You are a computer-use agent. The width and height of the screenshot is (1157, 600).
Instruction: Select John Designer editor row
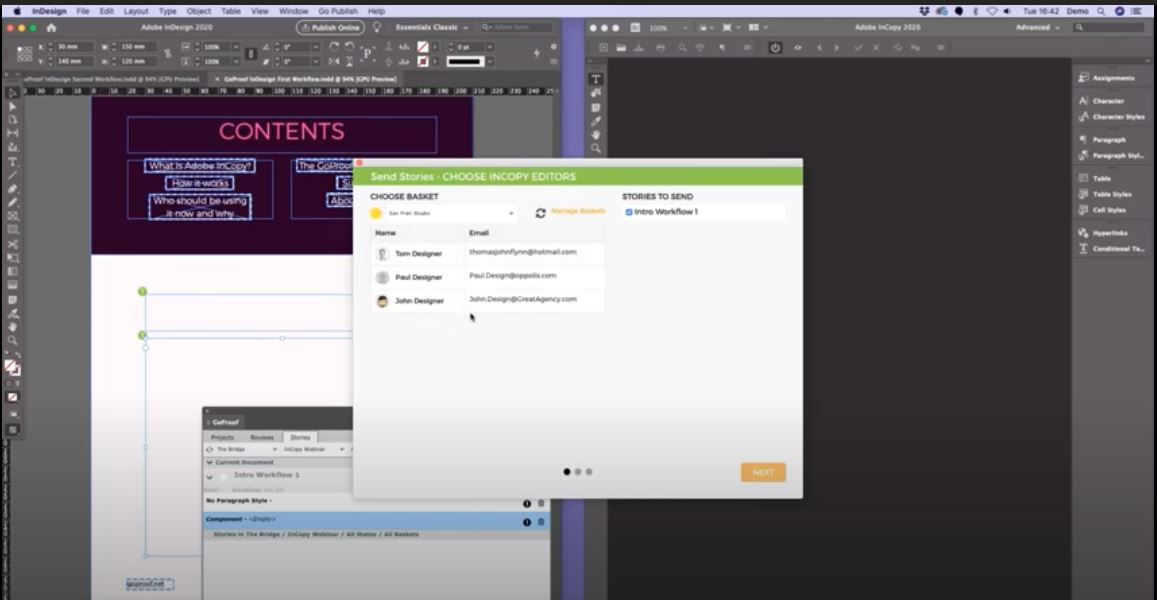click(x=487, y=300)
